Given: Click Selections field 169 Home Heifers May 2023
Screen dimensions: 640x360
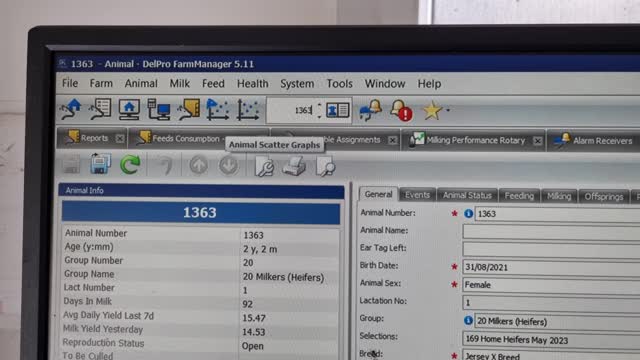Looking at the screenshot, I should [551, 340].
